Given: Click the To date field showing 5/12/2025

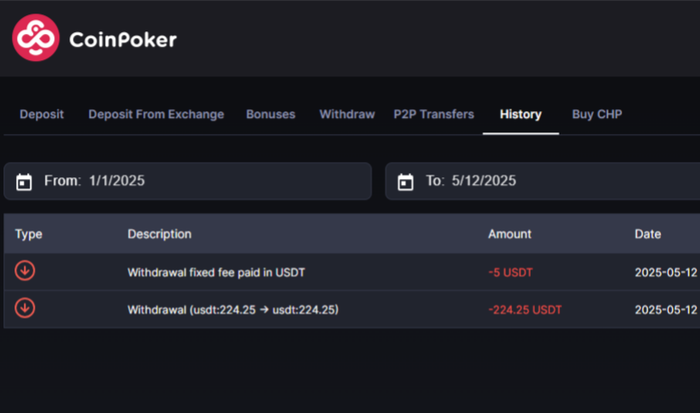Looking at the screenshot, I should [542, 181].
